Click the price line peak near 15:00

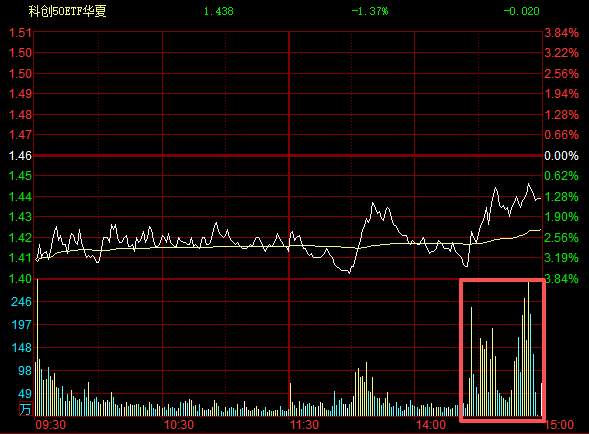(529, 184)
